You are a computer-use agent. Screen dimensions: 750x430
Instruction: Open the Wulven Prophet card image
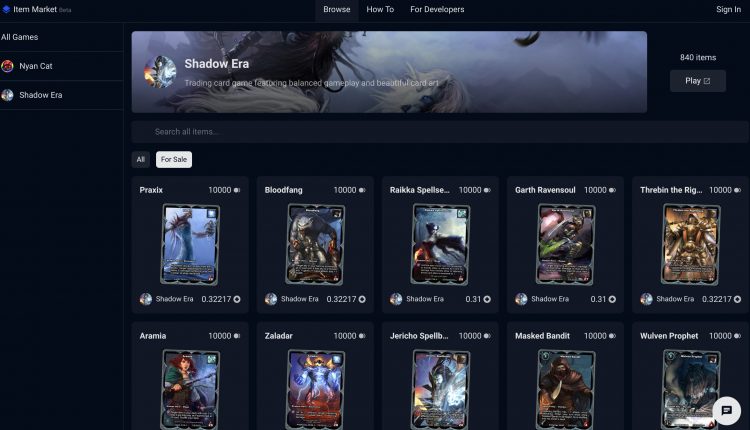(x=691, y=389)
